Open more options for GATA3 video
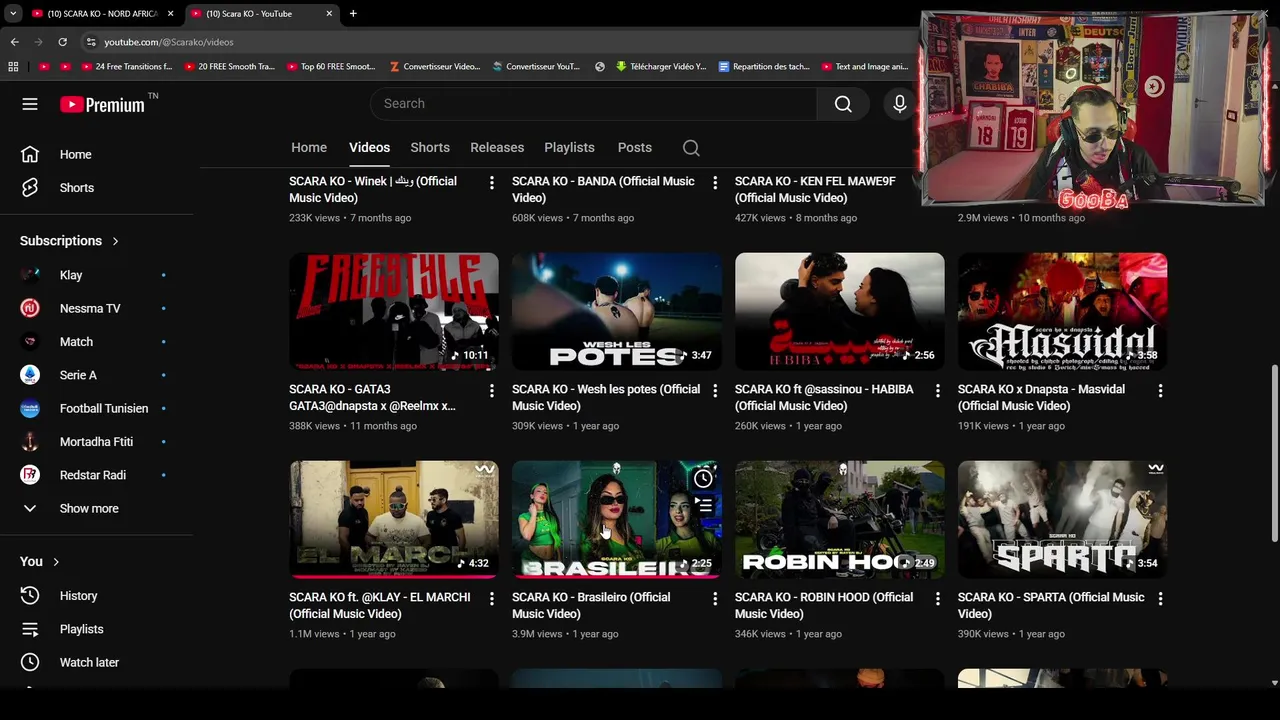Viewport: 1280px width, 720px height. click(491, 391)
